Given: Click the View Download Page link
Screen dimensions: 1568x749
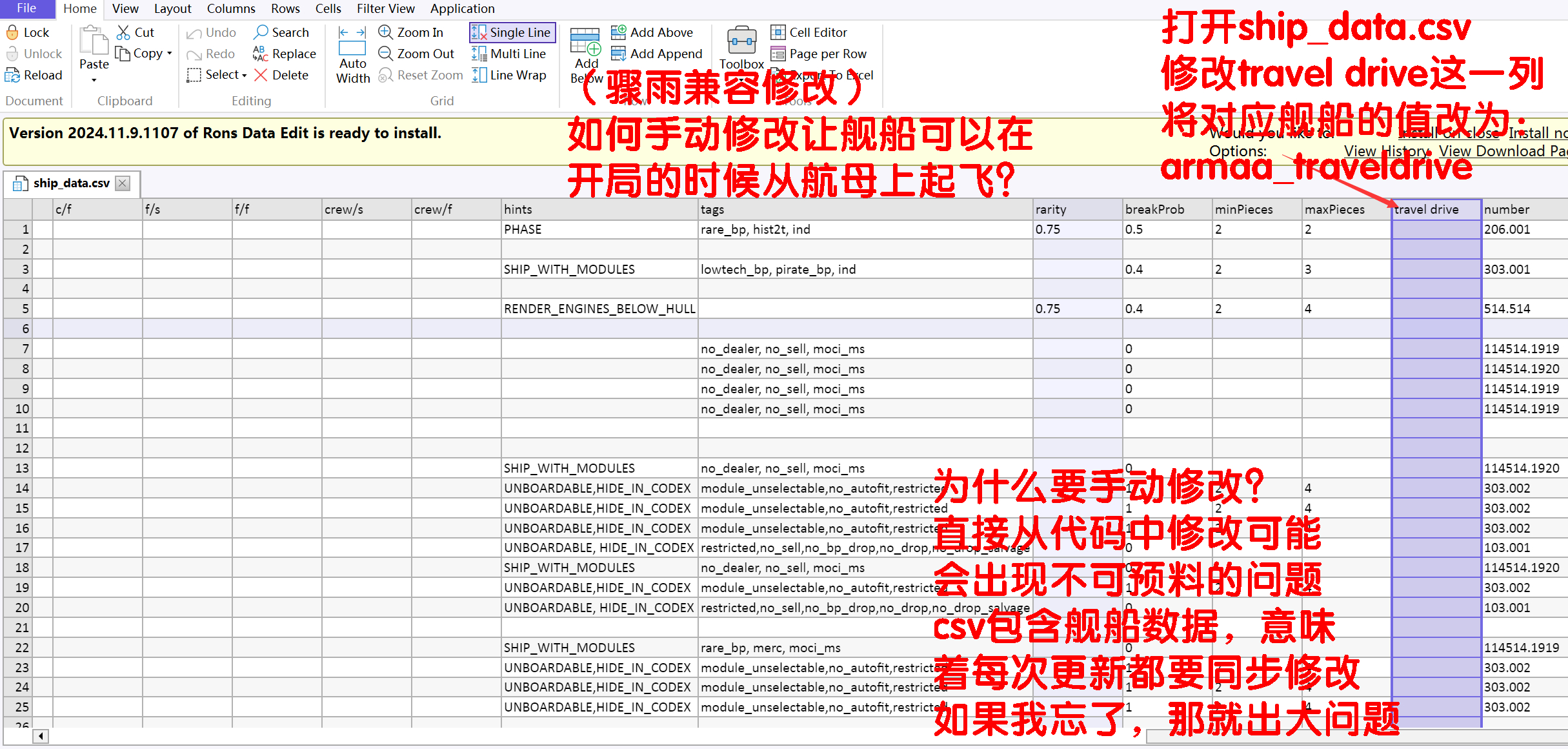Looking at the screenshot, I should click(x=1503, y=151).
